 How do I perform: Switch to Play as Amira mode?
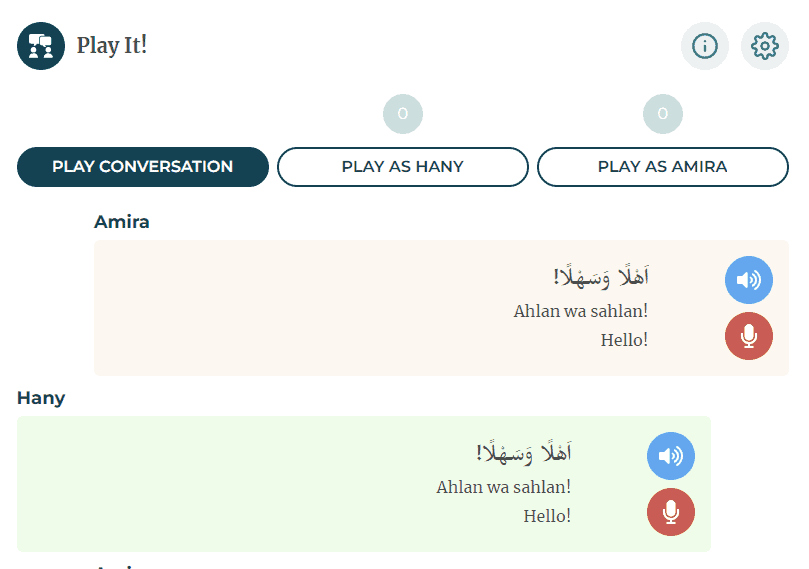(663, 167)
